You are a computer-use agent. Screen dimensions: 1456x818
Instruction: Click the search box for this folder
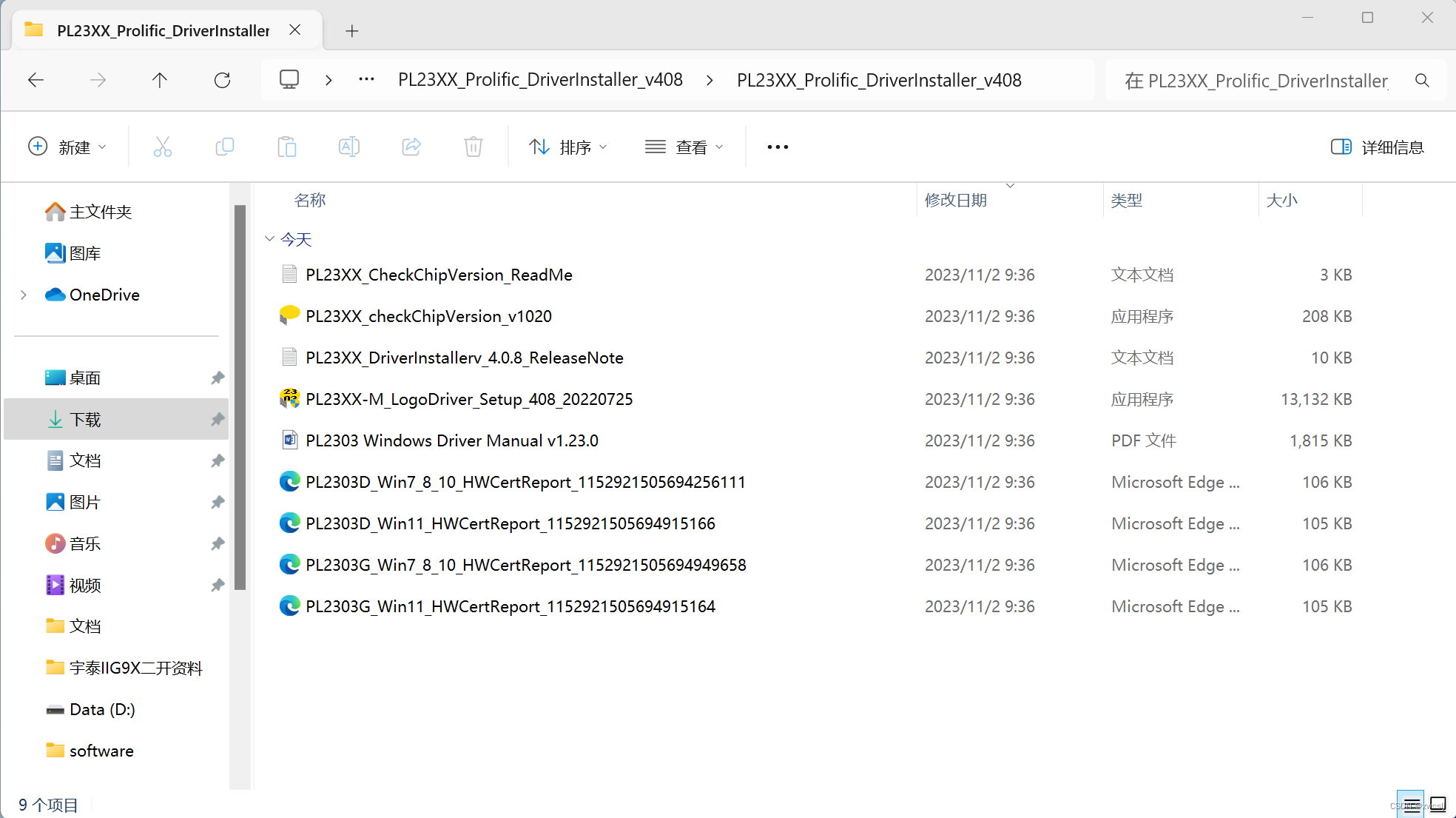(x=1258, y=80)
